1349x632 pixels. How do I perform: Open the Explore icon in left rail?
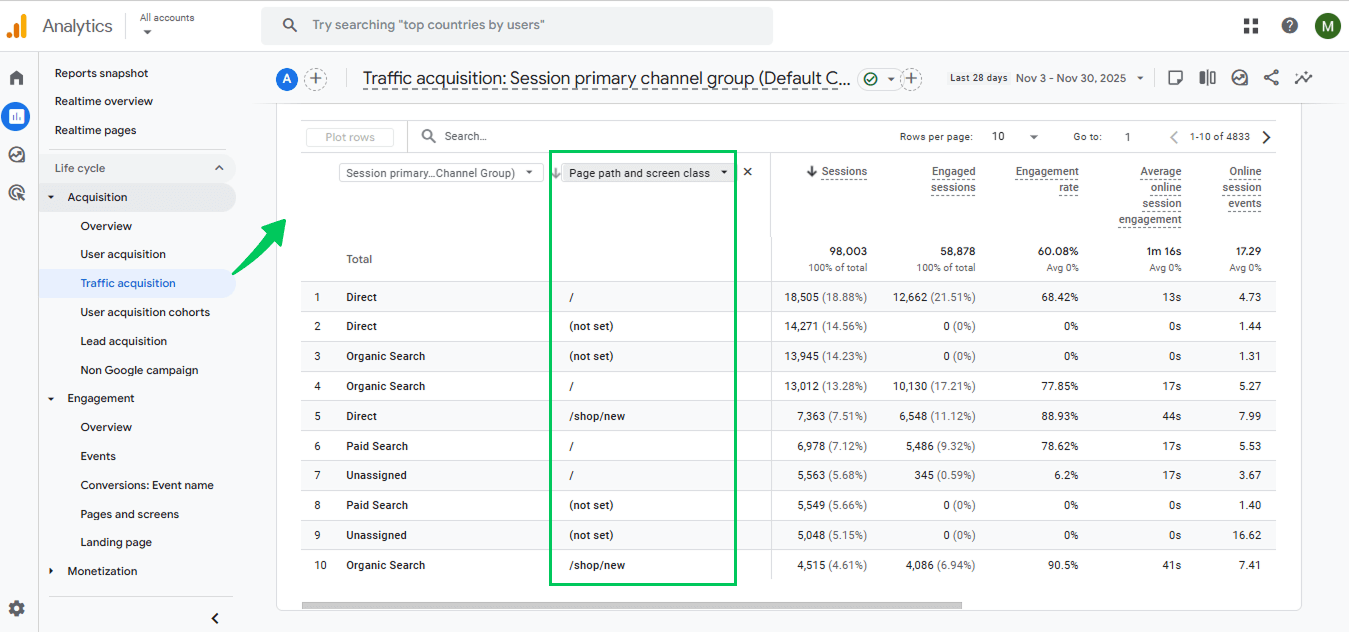tap(16, 154)
